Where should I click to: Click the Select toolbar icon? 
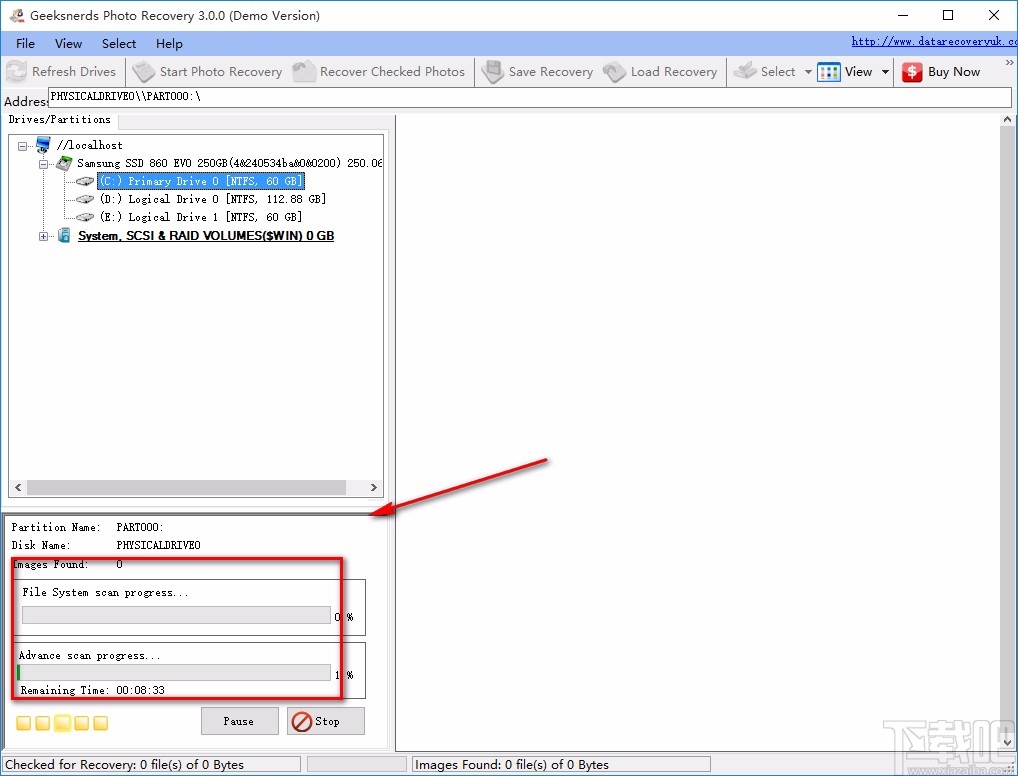click(745, 71)
